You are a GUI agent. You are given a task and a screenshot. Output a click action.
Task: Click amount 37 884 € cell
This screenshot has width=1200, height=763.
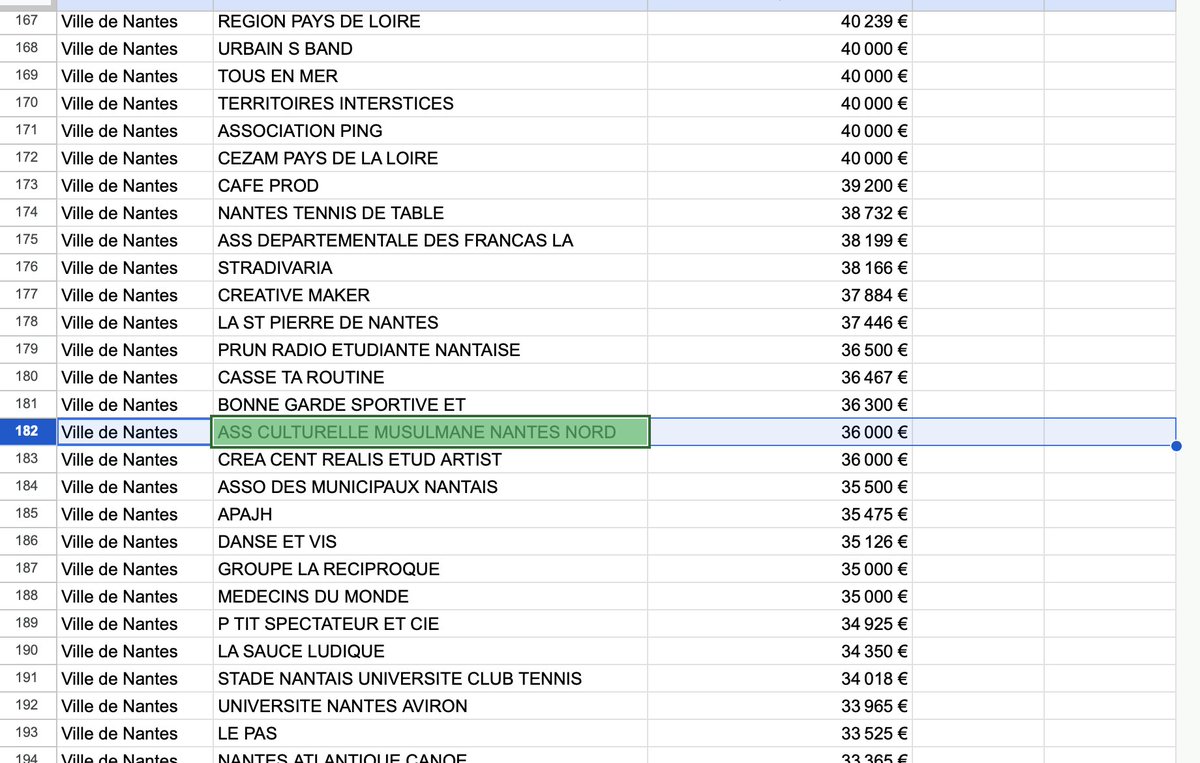(x=780, y=295)
